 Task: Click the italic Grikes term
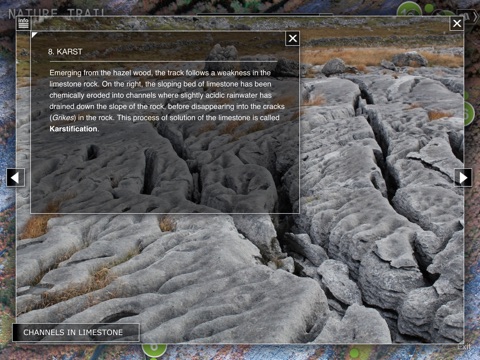(64, 118)
